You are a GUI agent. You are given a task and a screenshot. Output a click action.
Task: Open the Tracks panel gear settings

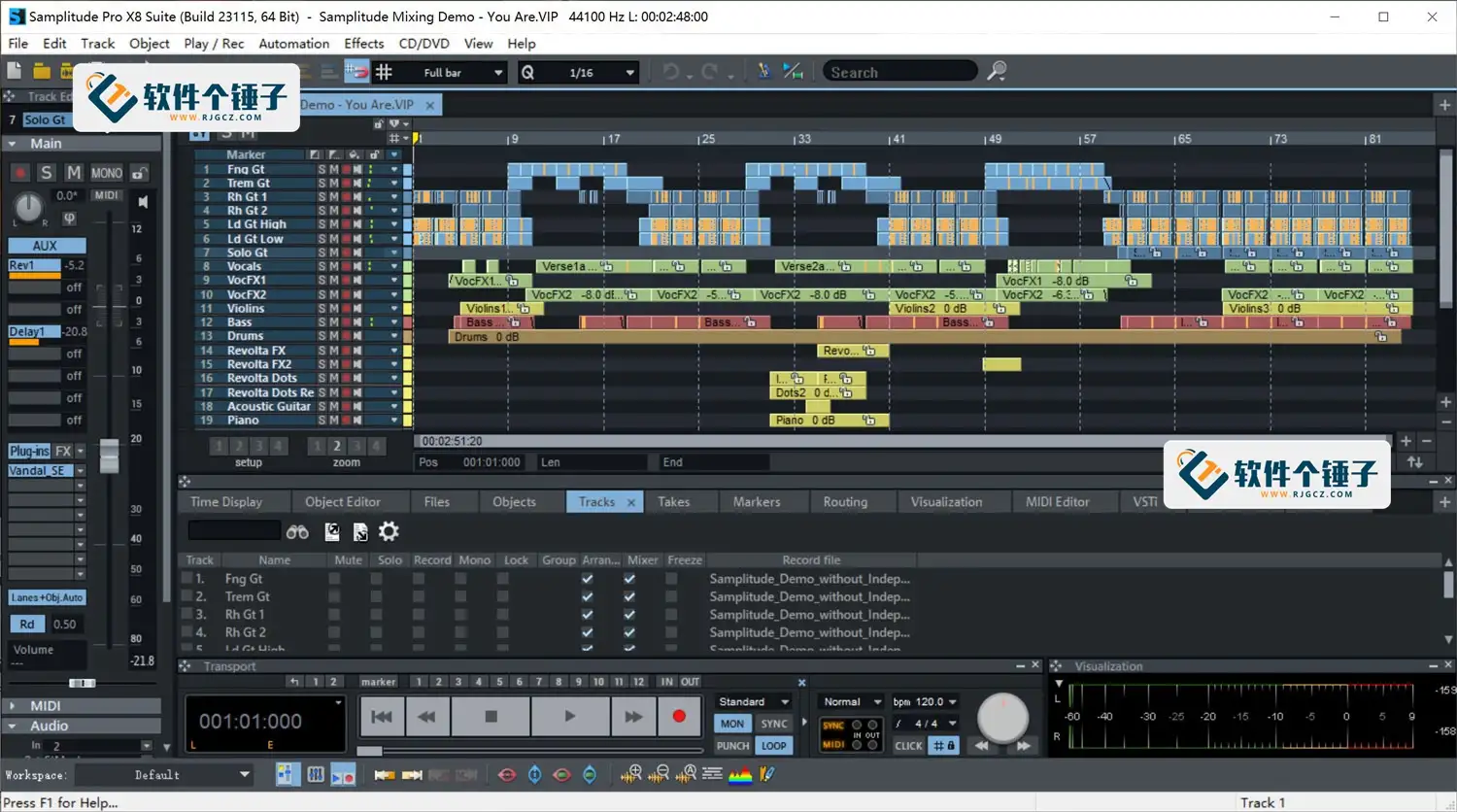pyautogui.click(x=389, y=531)
